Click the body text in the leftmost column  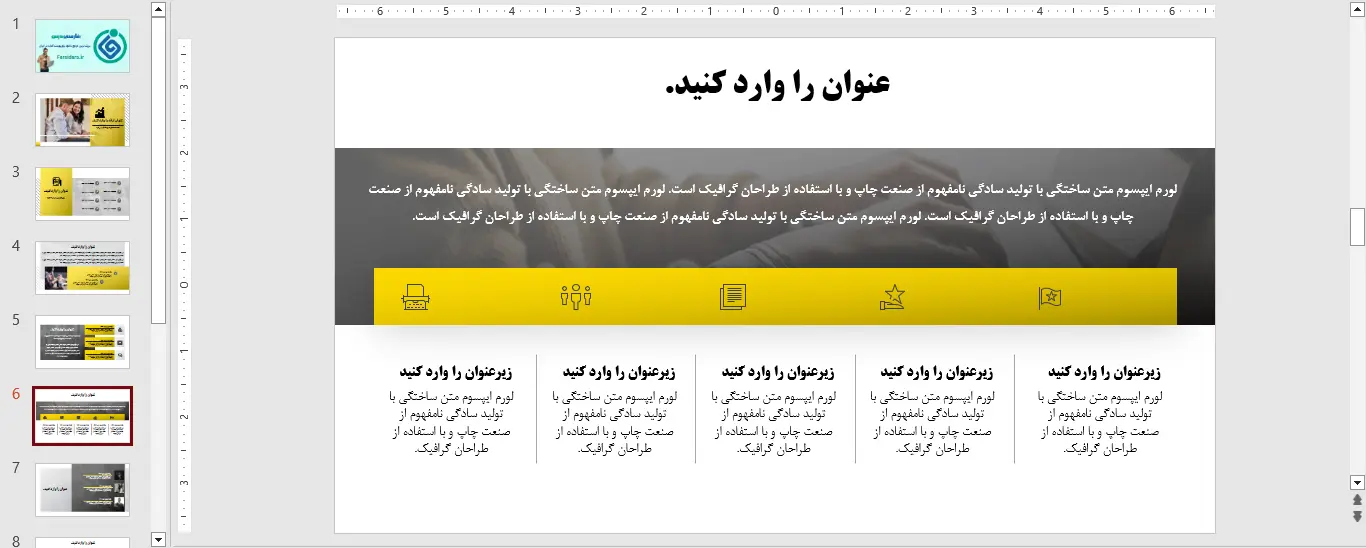453,422
